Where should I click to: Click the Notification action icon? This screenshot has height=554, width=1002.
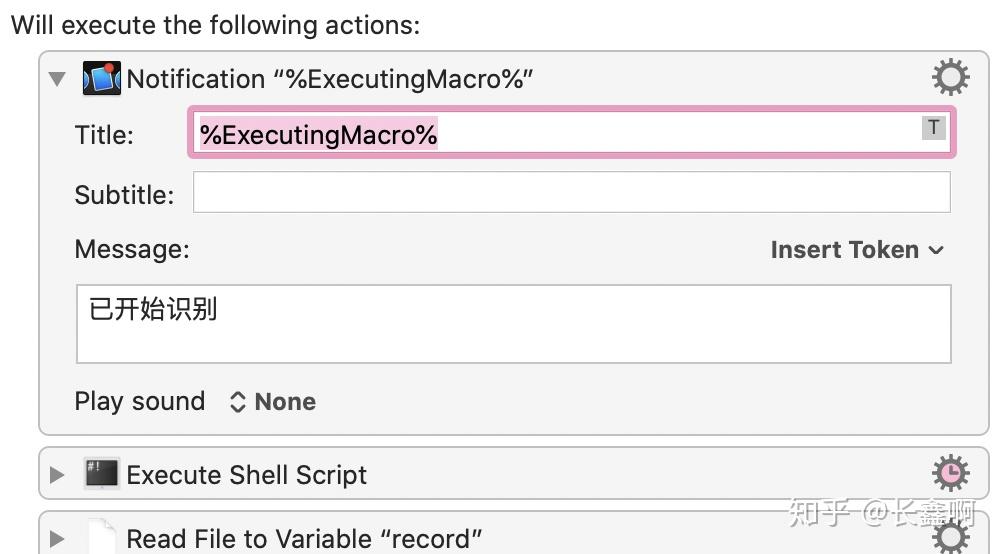click(x=102, y=78)
